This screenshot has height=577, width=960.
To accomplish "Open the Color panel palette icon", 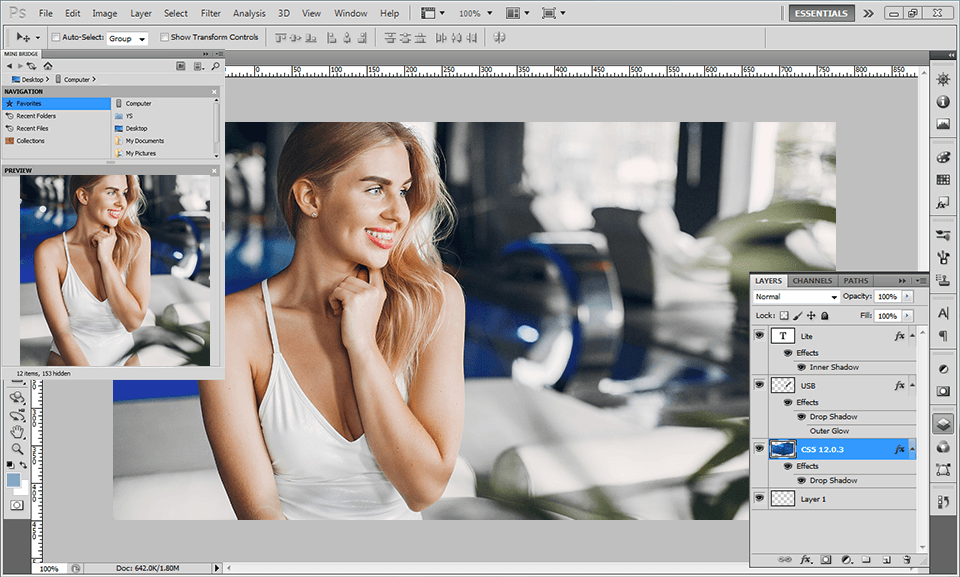I will click(x=943, y=157).
